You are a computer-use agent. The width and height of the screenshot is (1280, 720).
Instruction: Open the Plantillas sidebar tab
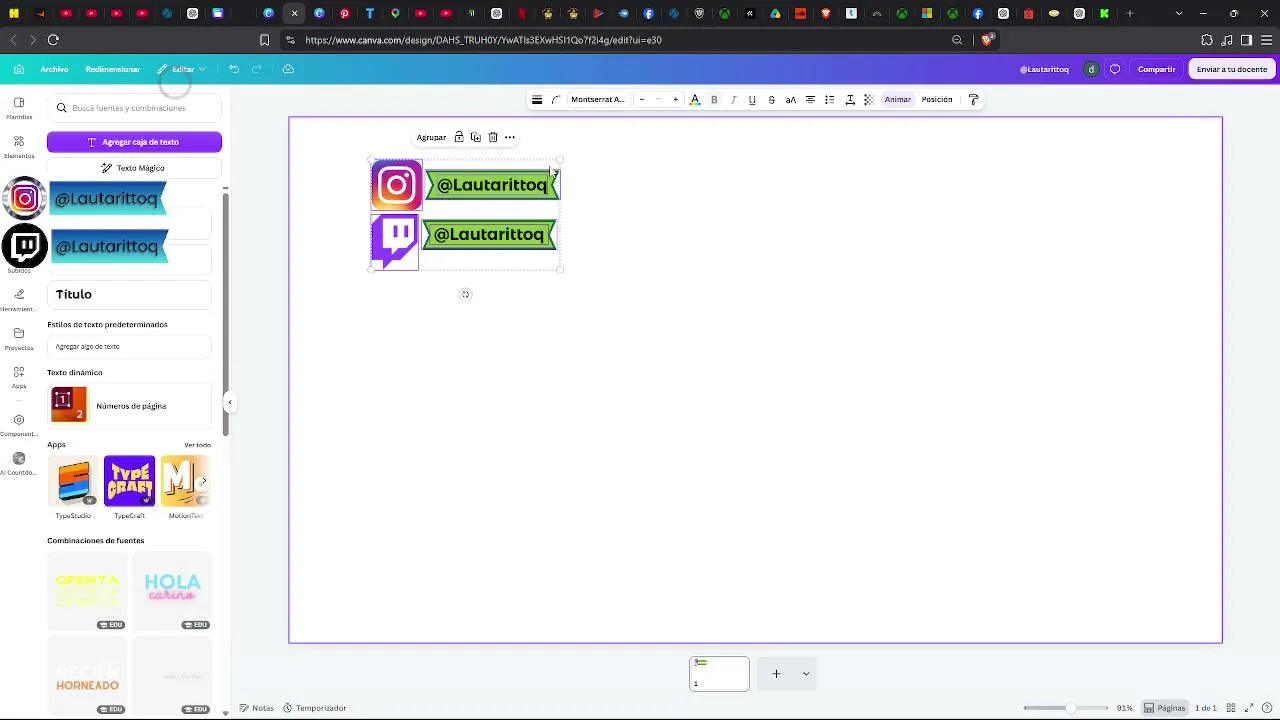pos(19,108)
